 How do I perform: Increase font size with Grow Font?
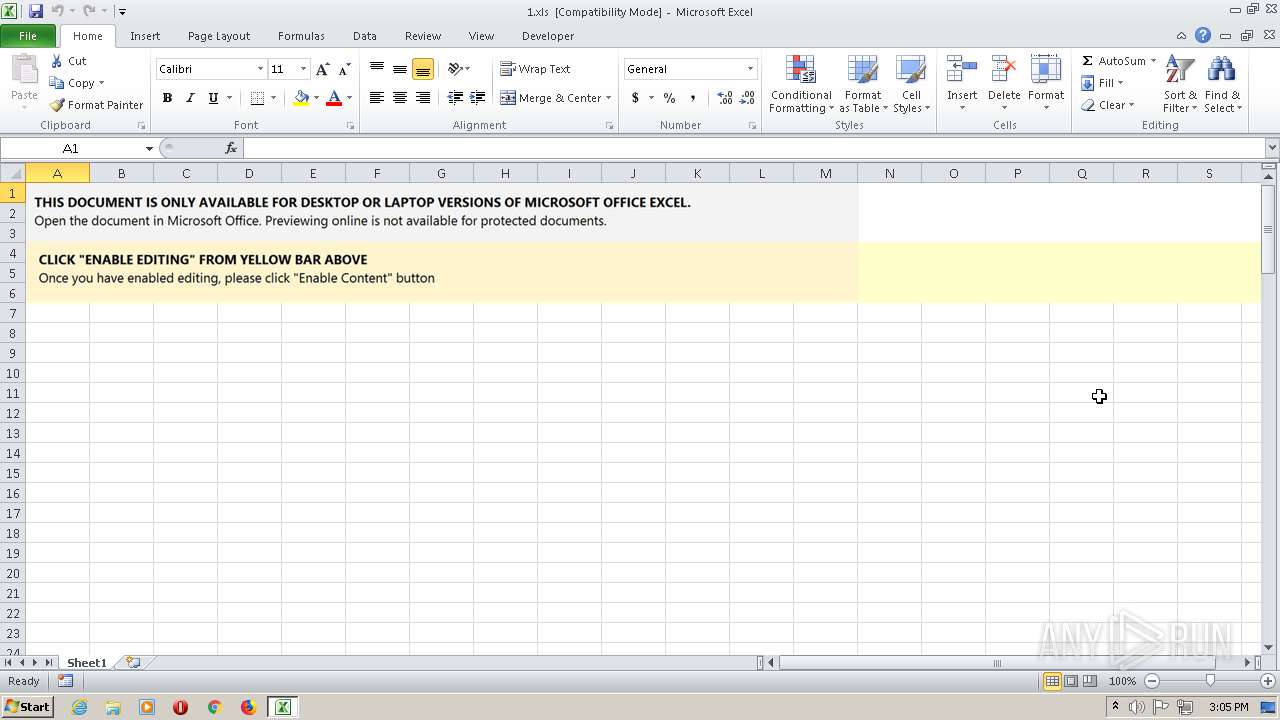(x=322, y=69)
